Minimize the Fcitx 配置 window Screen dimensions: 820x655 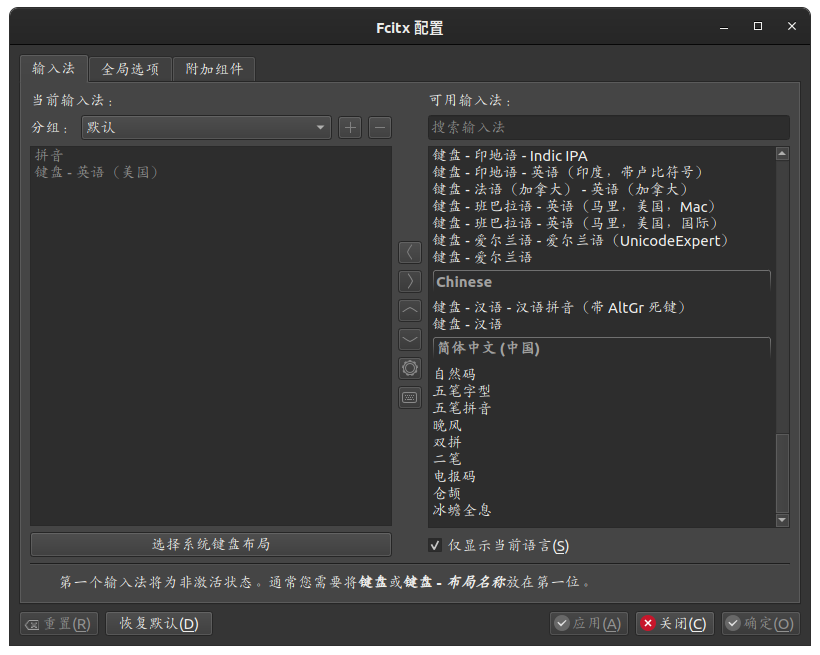(724, 27)
